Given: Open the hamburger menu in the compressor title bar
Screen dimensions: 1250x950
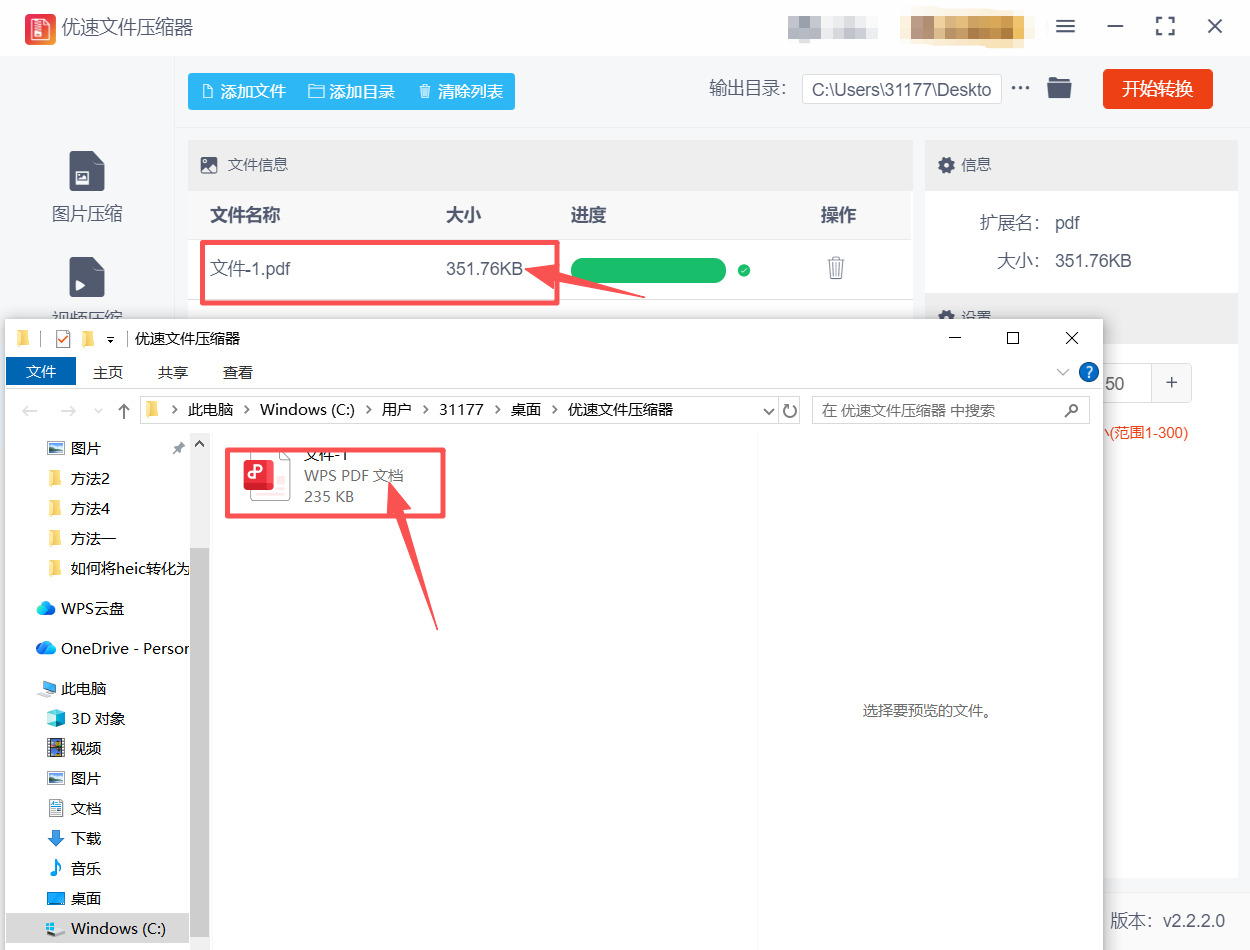Looking at the screenshot, I should pyautogui.click(x=1065, y=27).
